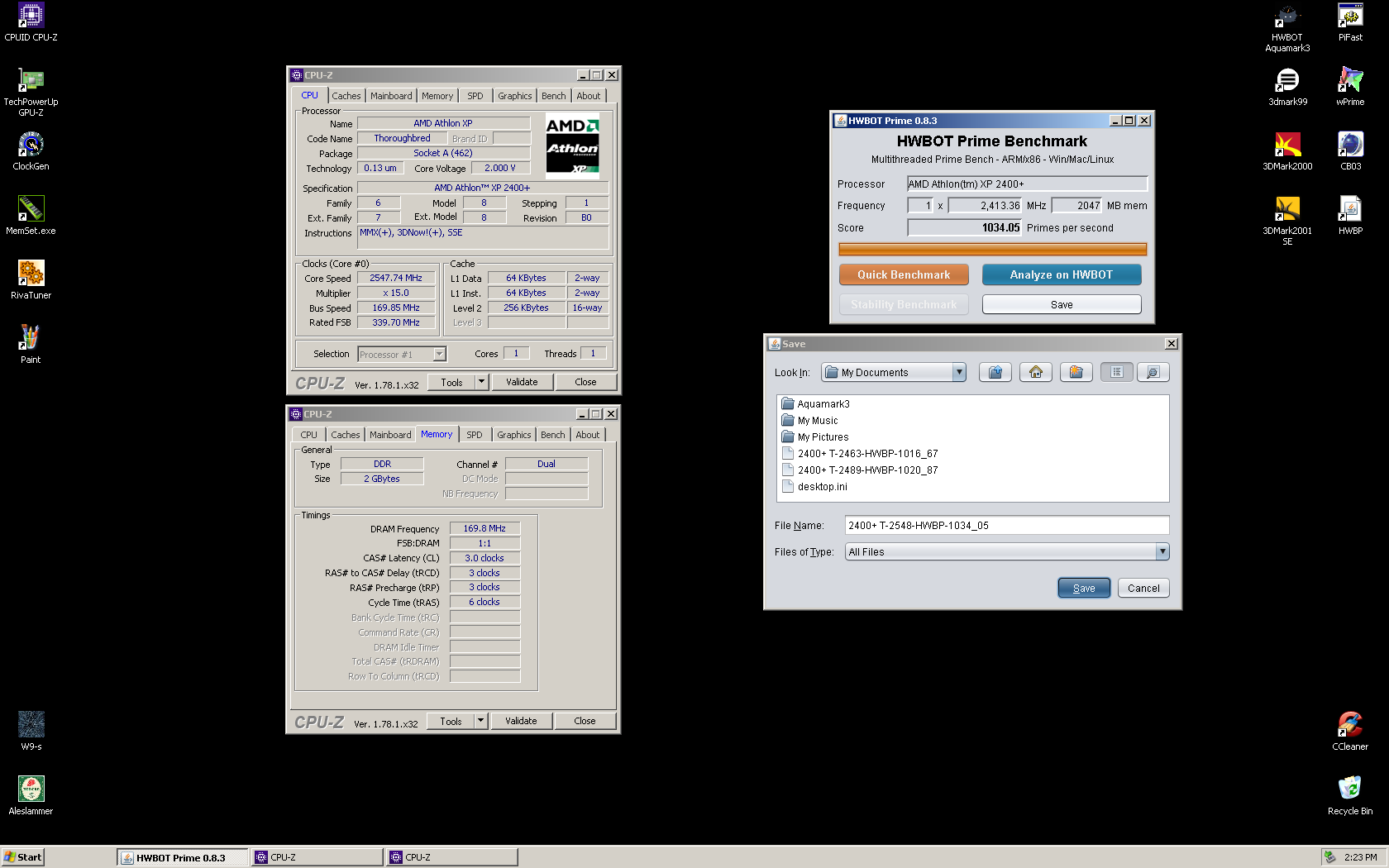Toggle Details view in the Save dialog
1389x868 pixels.
click(1153, 373)
